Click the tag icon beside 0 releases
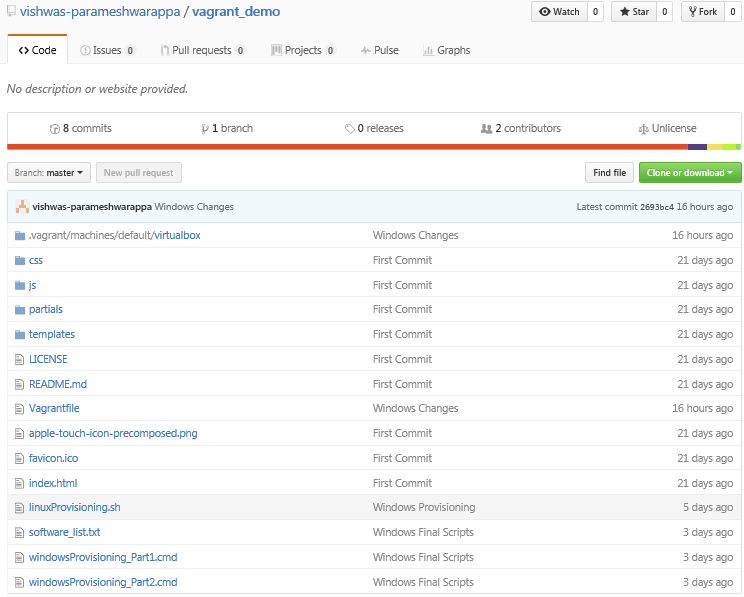 click(350, 129)
